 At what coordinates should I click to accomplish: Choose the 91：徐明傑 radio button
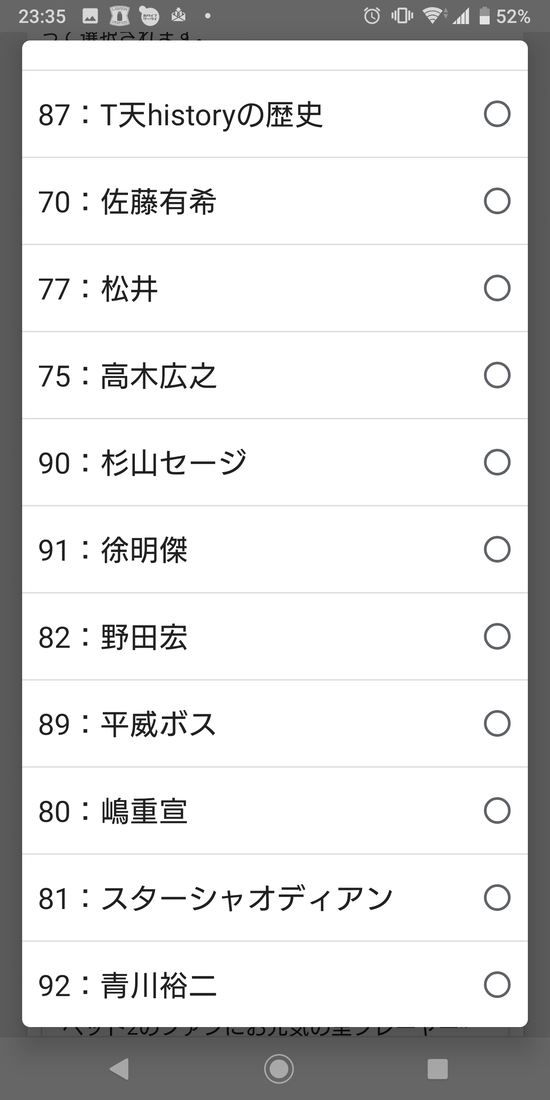[x=497, y=549]
